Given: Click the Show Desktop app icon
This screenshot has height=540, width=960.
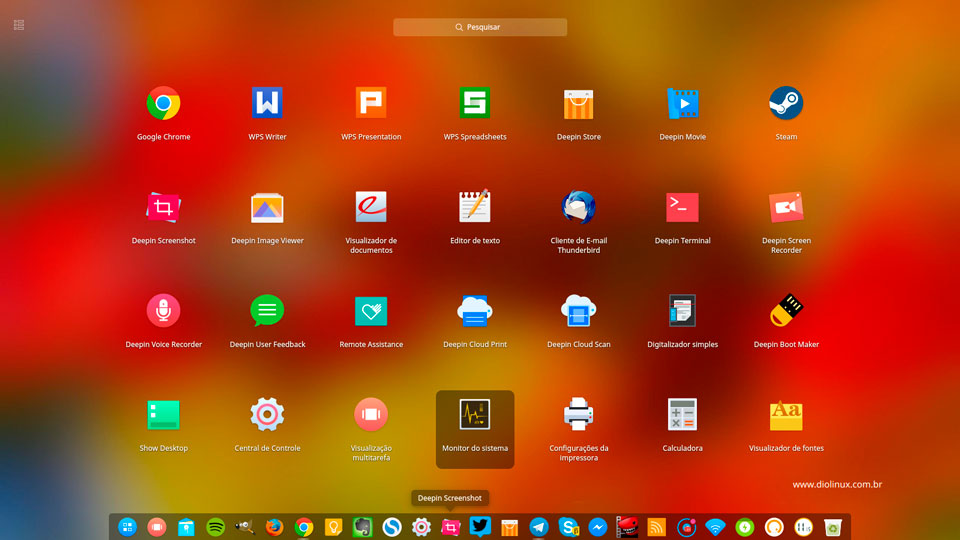Looking at the screenshot, I should [x=163, y=414].
